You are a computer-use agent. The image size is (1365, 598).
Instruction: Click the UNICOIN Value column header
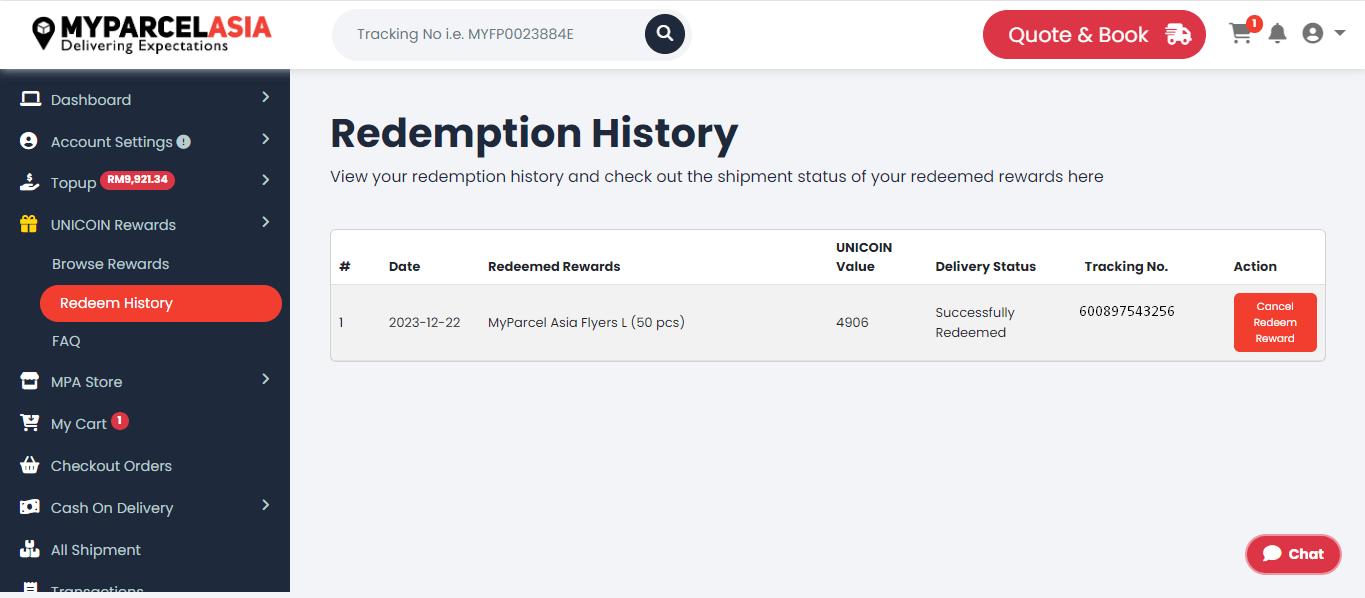click(864, 257)
